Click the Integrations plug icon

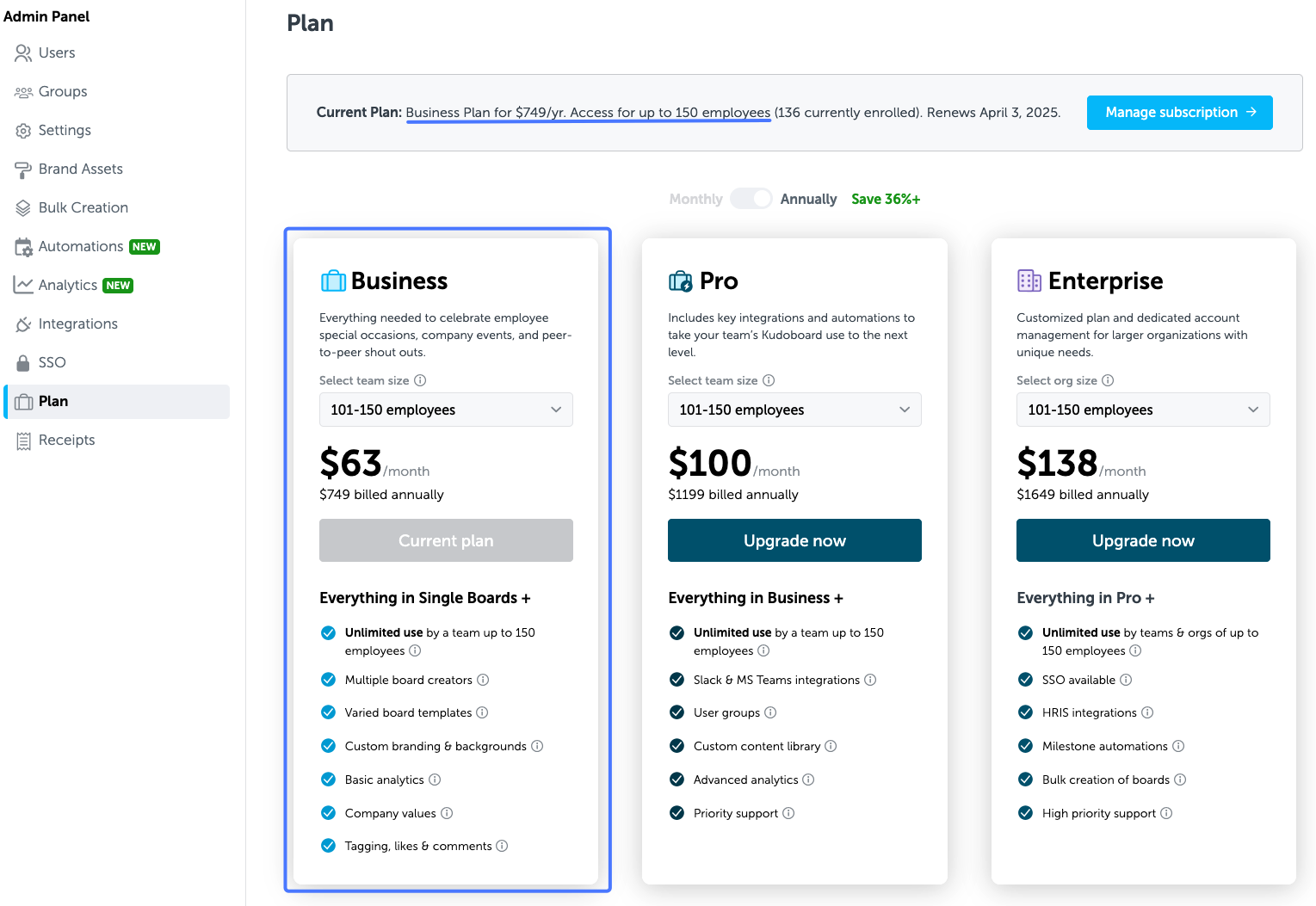click(x=23, y=324)
